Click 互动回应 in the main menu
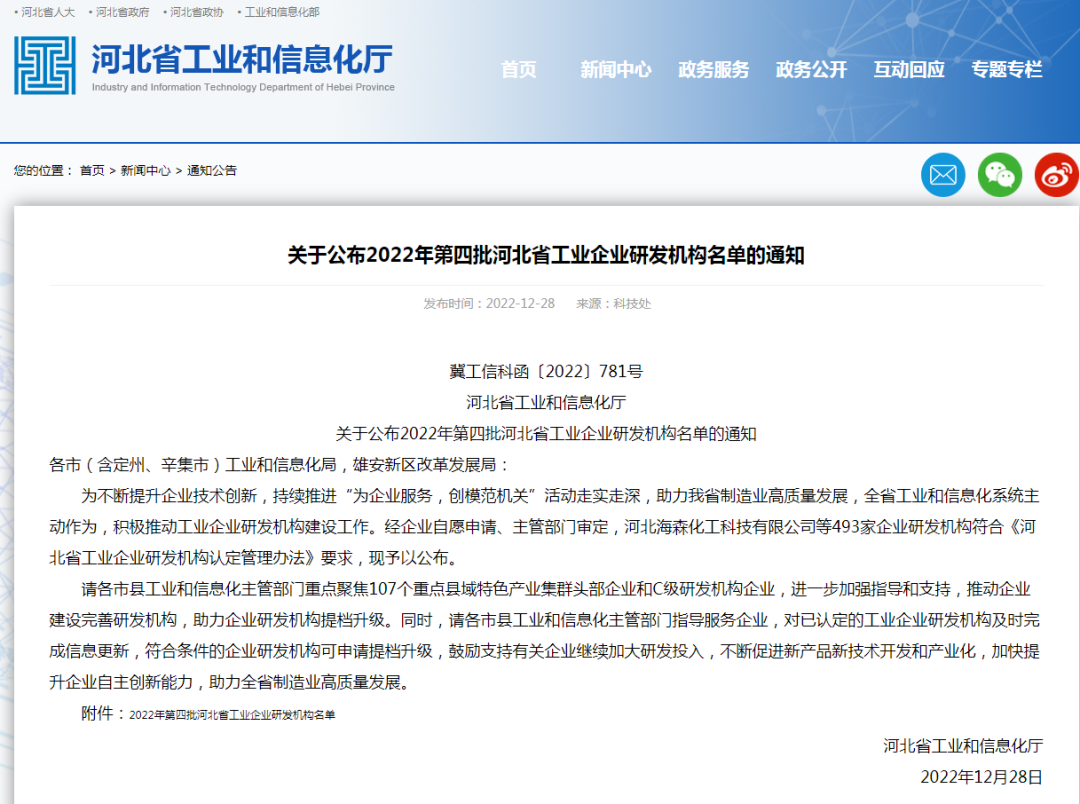The height and width of the screenshot is (804, 1080). point(908,69)
